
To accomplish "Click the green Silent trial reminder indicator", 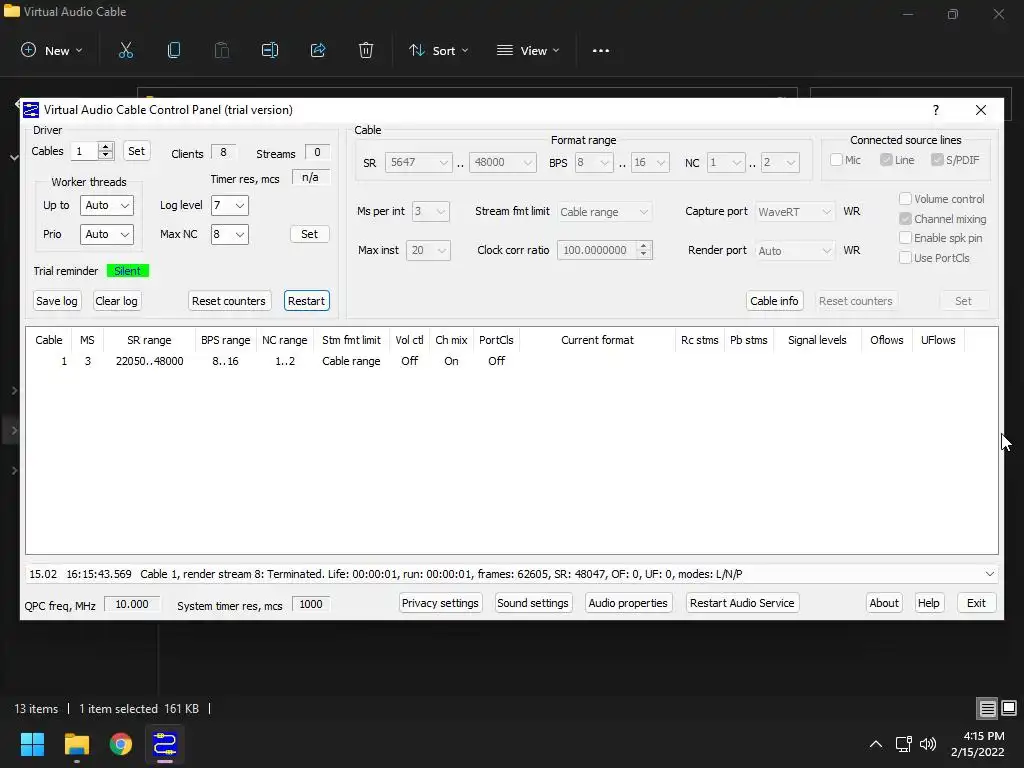I will [x=127, y=270].
